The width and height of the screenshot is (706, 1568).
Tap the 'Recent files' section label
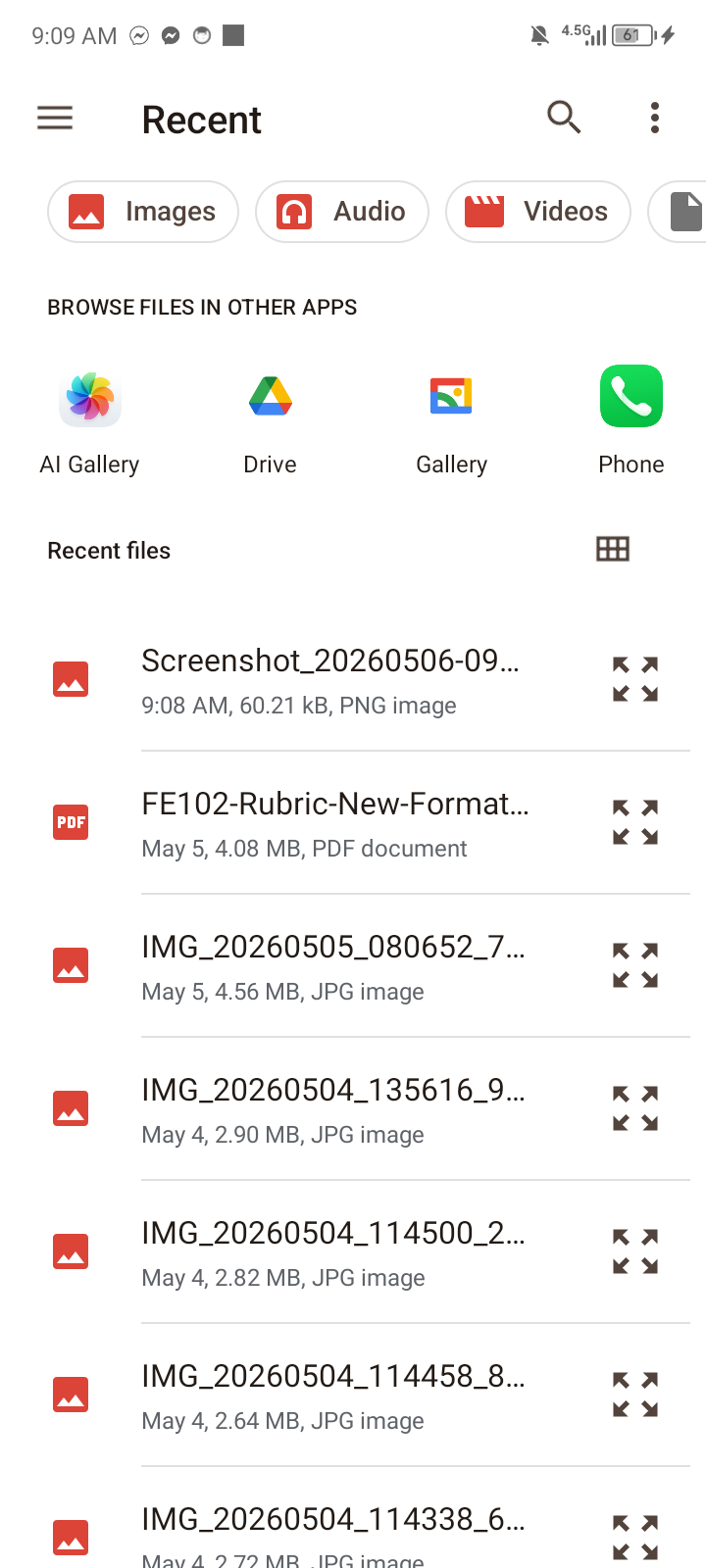pos(109,551)
